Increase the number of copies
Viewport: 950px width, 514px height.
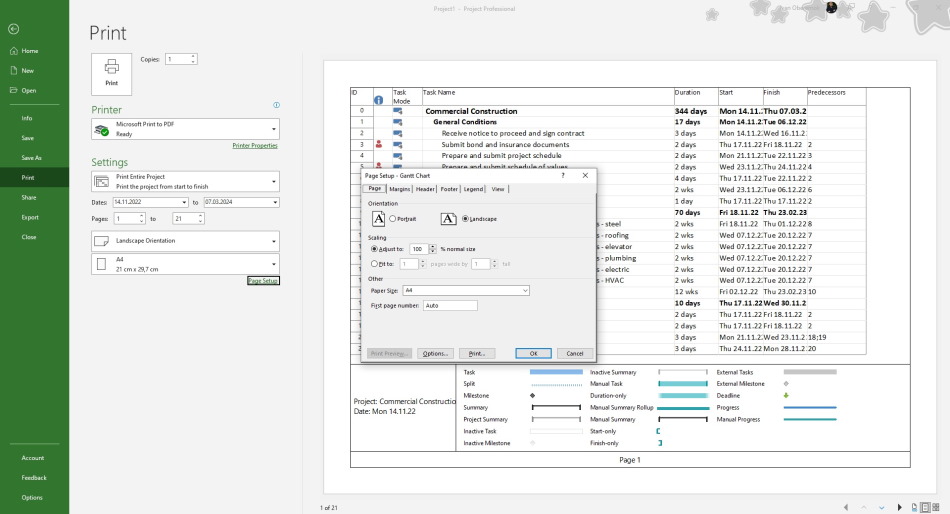pyautogui.click(x=193, y=56)
